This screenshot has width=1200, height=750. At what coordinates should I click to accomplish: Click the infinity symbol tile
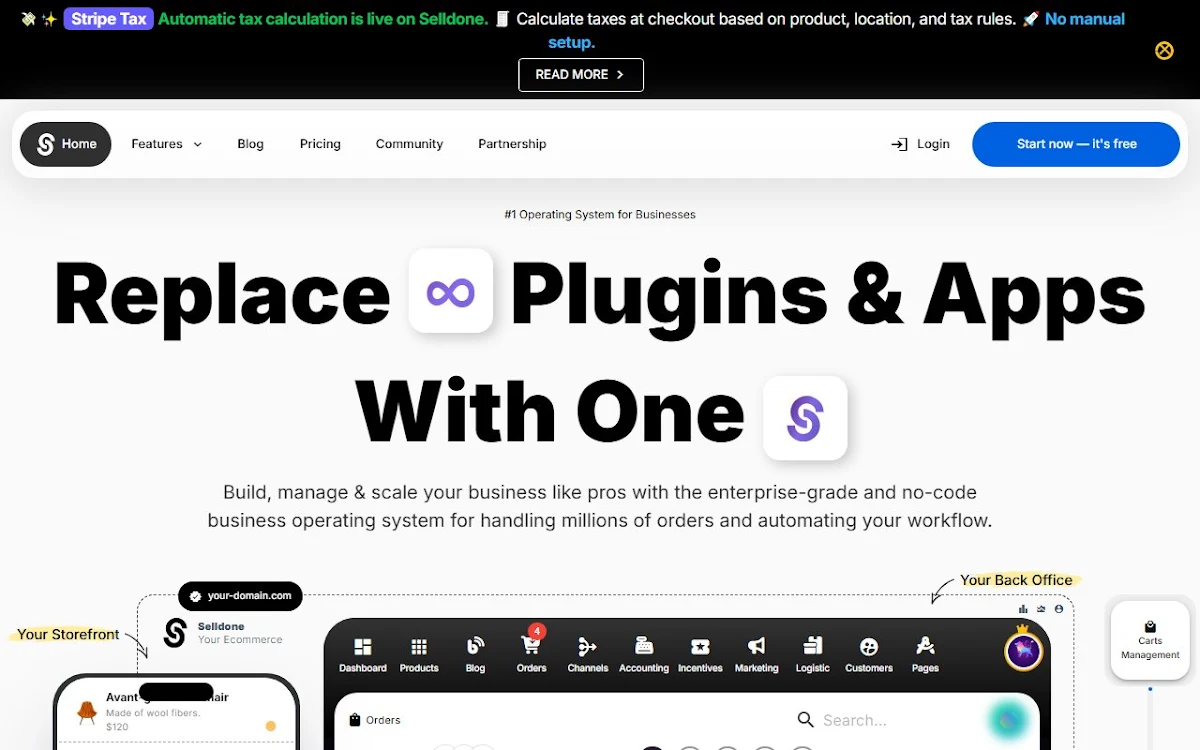tap(450, 291)
